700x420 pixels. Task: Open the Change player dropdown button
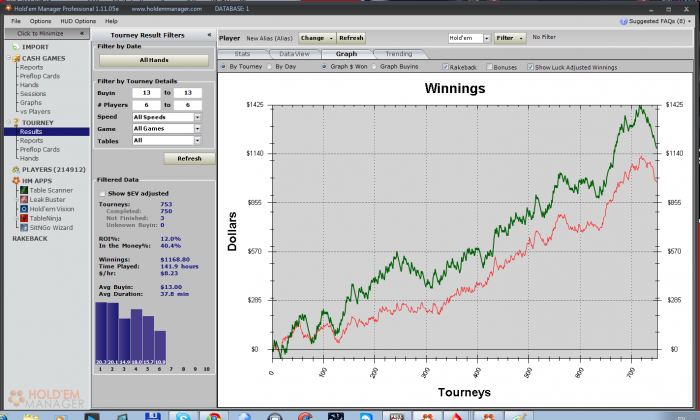click(317, 38)
